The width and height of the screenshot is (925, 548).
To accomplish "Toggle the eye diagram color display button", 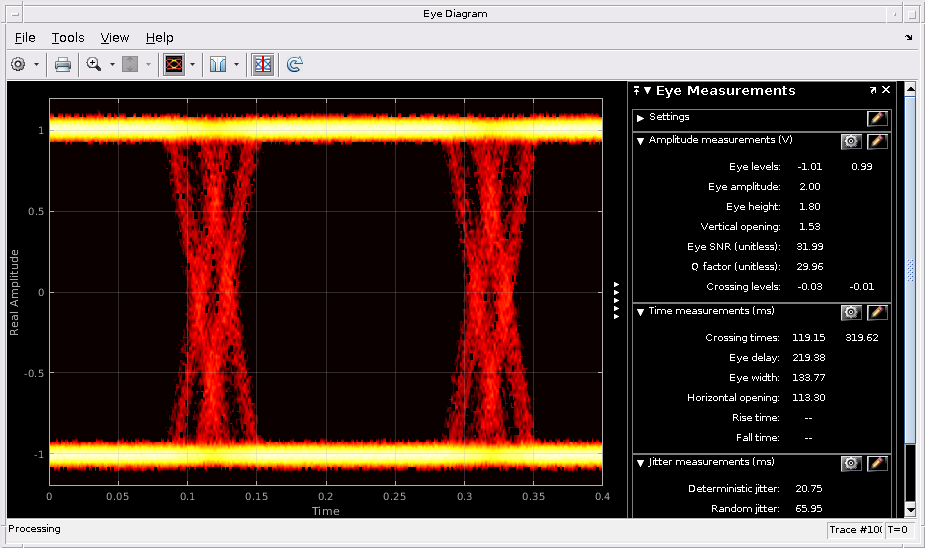I will [x=174, y=64].
